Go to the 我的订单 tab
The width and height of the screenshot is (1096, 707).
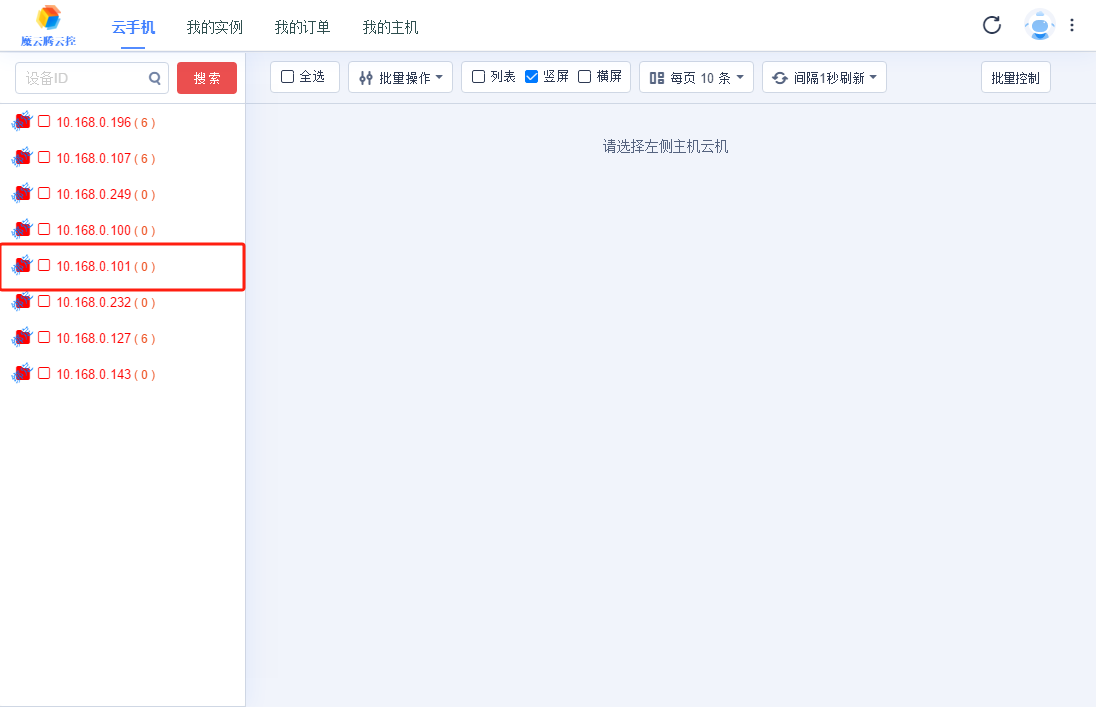303,27
